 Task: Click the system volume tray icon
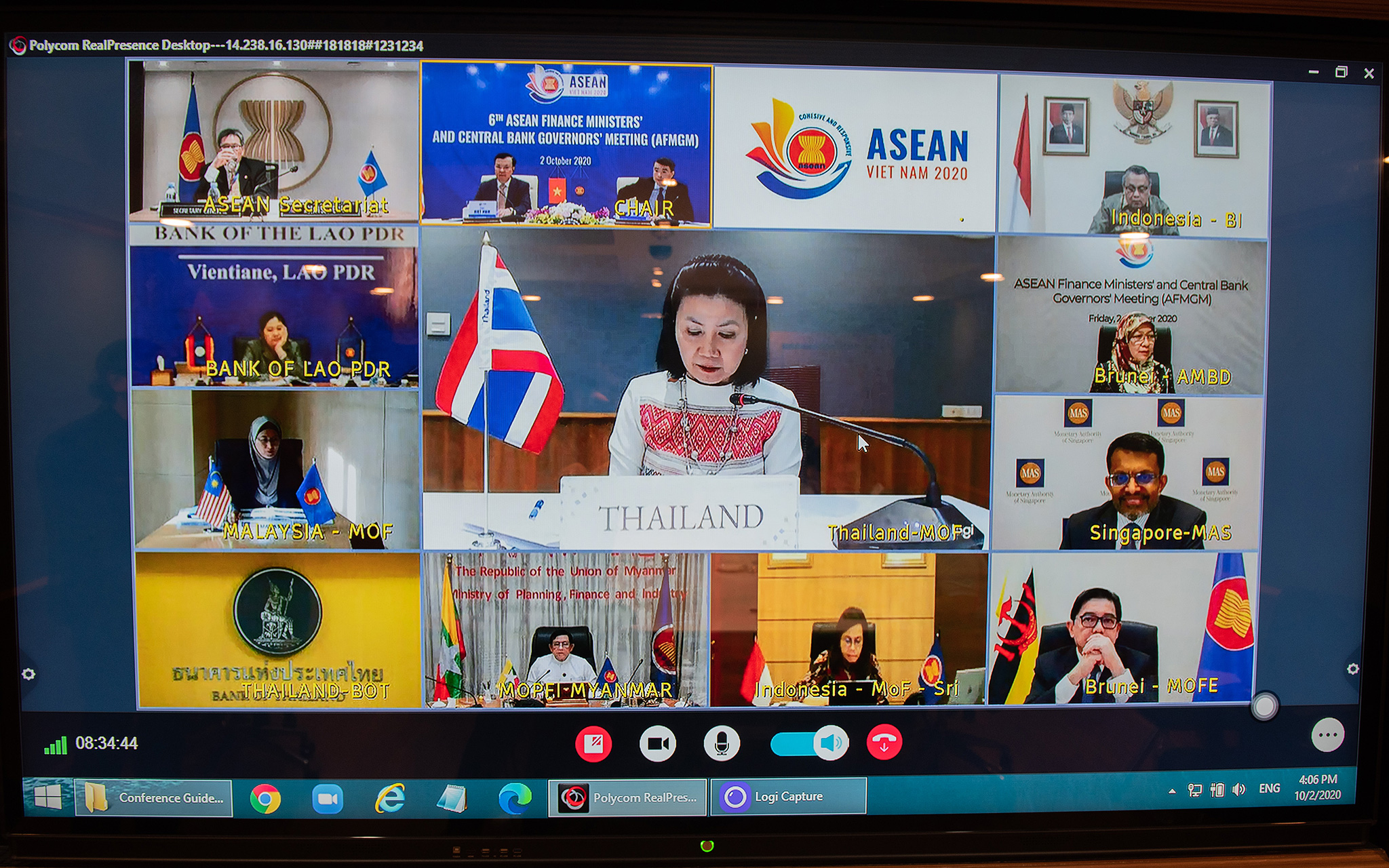click(x=1239, y=789)
